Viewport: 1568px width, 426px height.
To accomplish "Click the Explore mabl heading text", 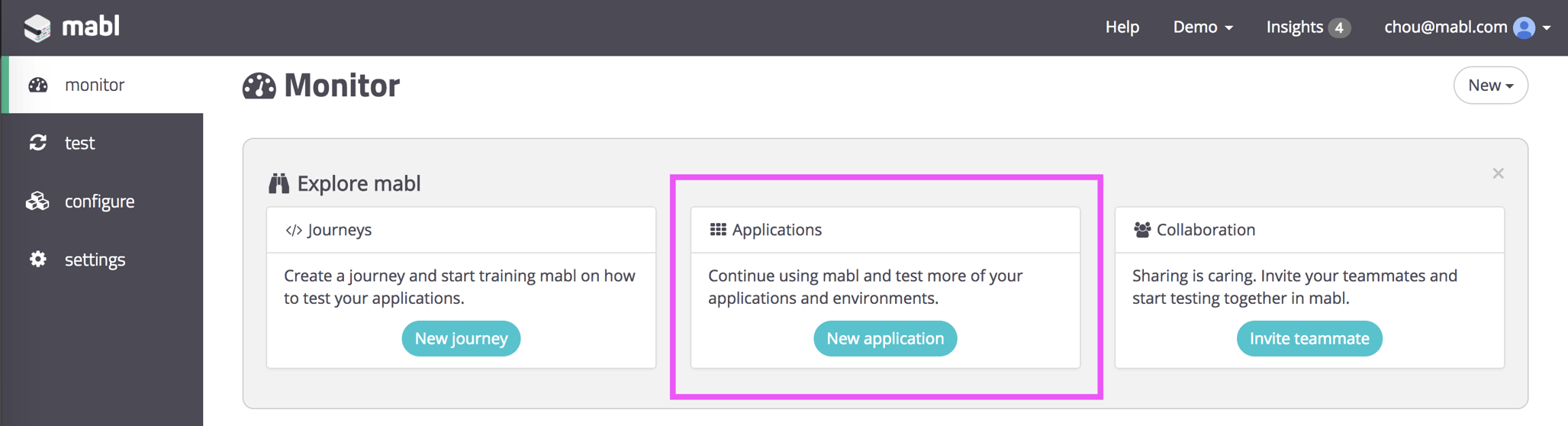I will click(359, 183).
